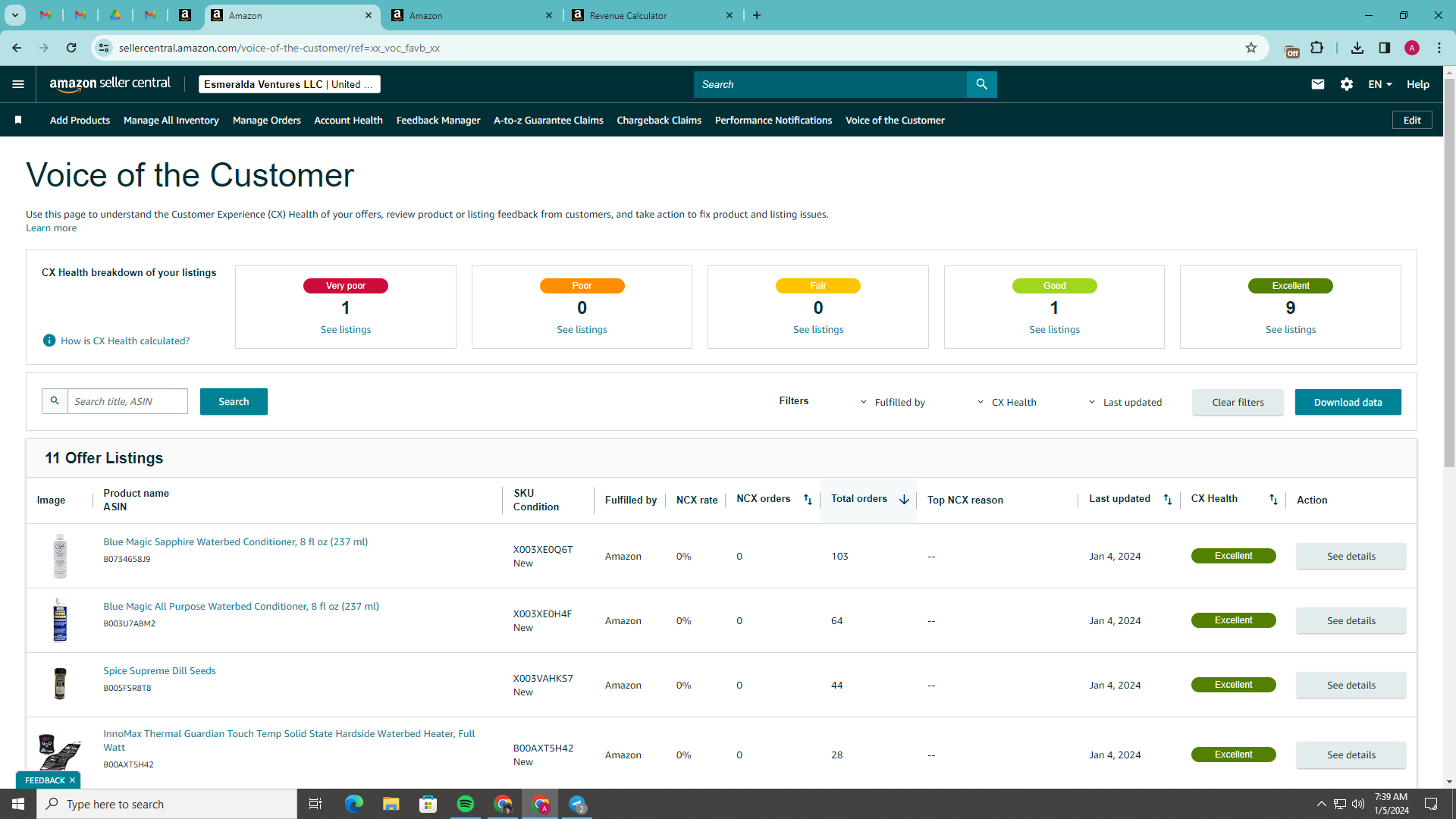The height and width of the screenshot is (819, 1456).
Task: Open Telegram from the taskbar
Action: [x=577, y=804]
